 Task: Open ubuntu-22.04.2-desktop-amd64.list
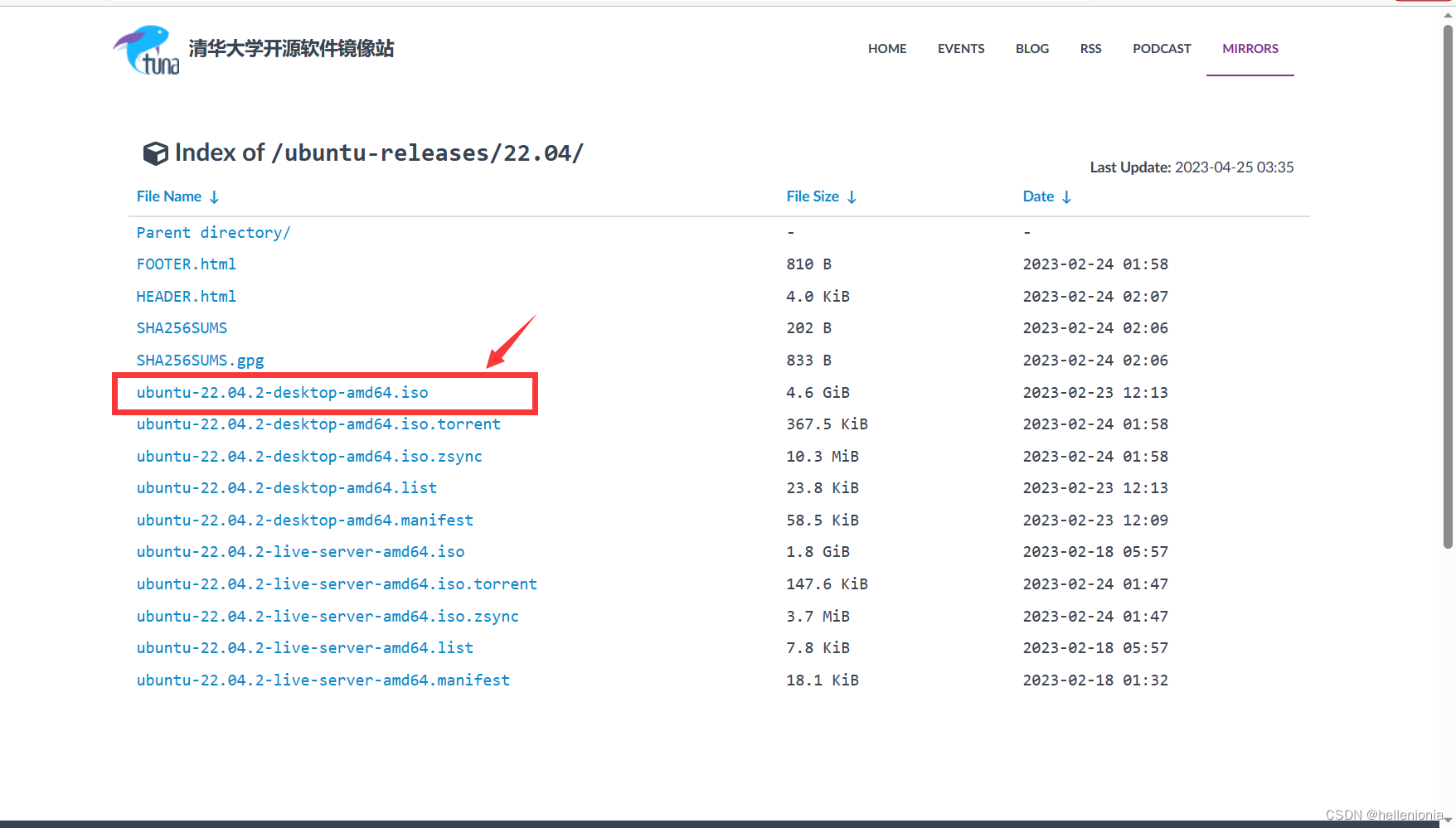point(287,488)
